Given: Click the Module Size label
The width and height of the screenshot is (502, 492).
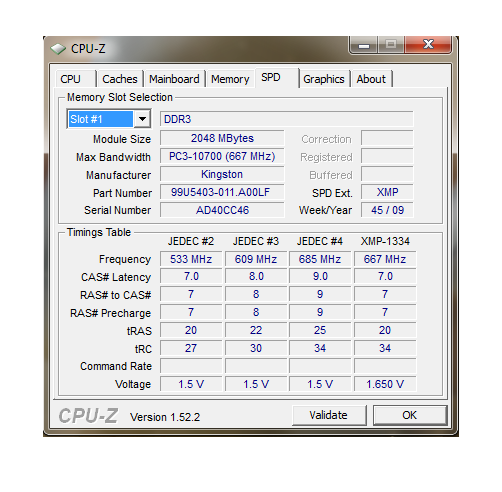Looking at the screenshot, I should [122, 139].
